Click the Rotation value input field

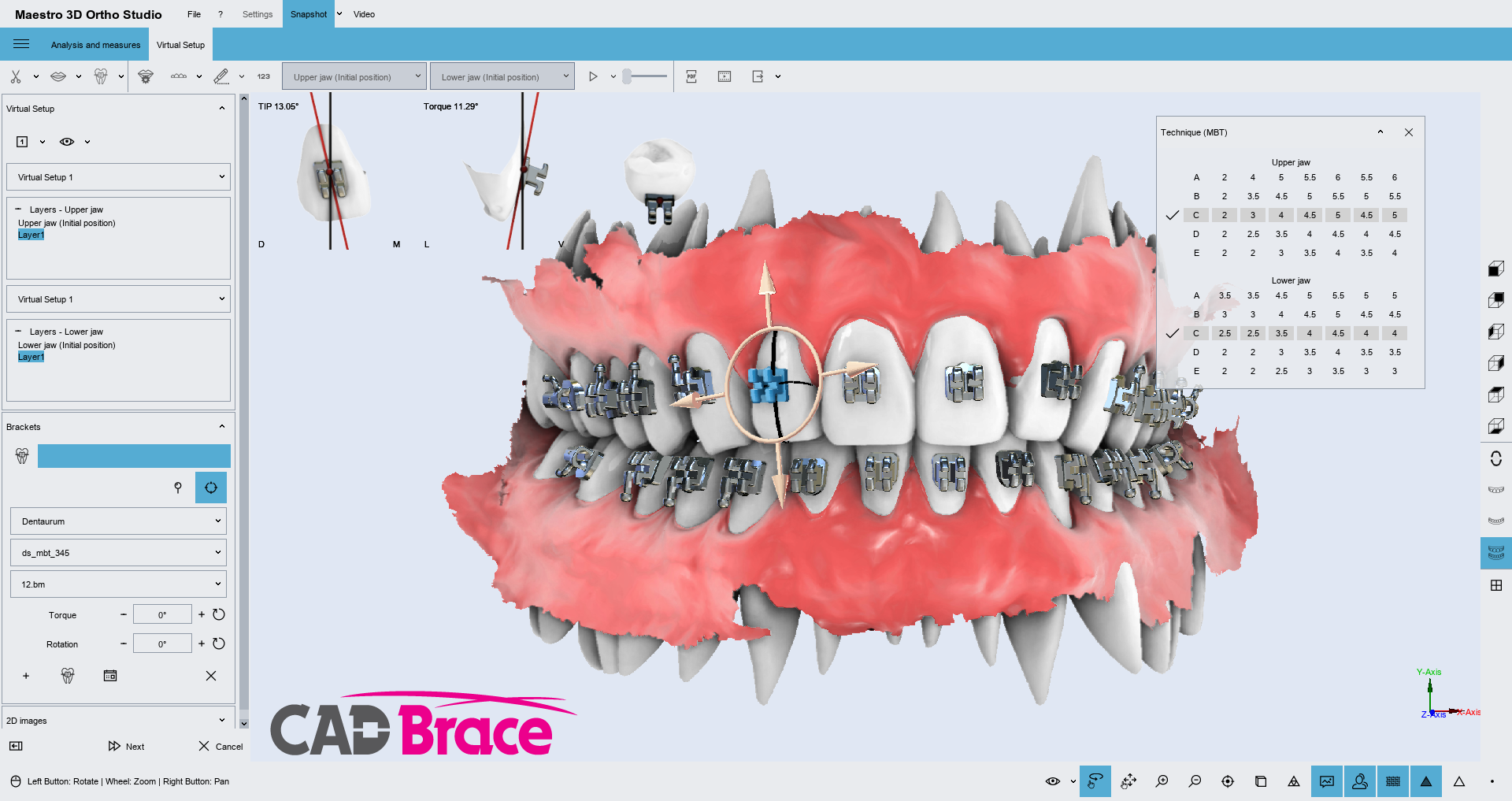pyautogui.click(x=162, y=644)
